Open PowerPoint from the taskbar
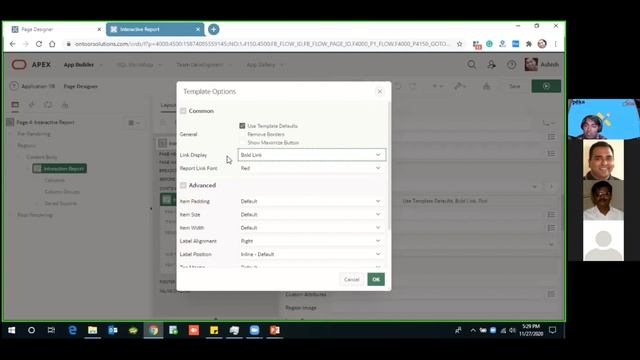Viewport: 640px width, 360px height. coord(275,330)
